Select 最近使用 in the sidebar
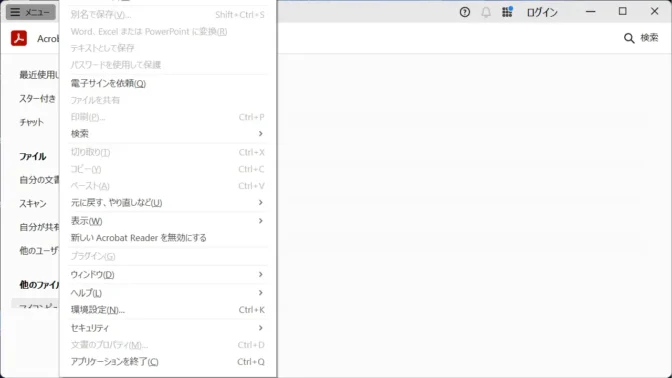The width and height of the screenshot is (672, 378). pyautogui.click(x=39, y=75)
